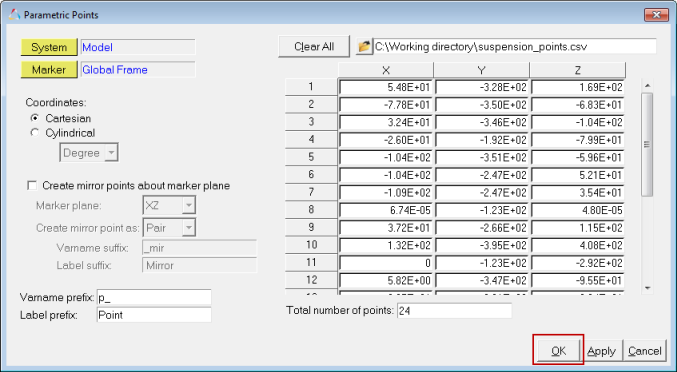The height and width of the screenshot is (372, 677).
Task: Select the Cylindrical coordinates option
Action: pyautogui.click(x=35, y=133)
